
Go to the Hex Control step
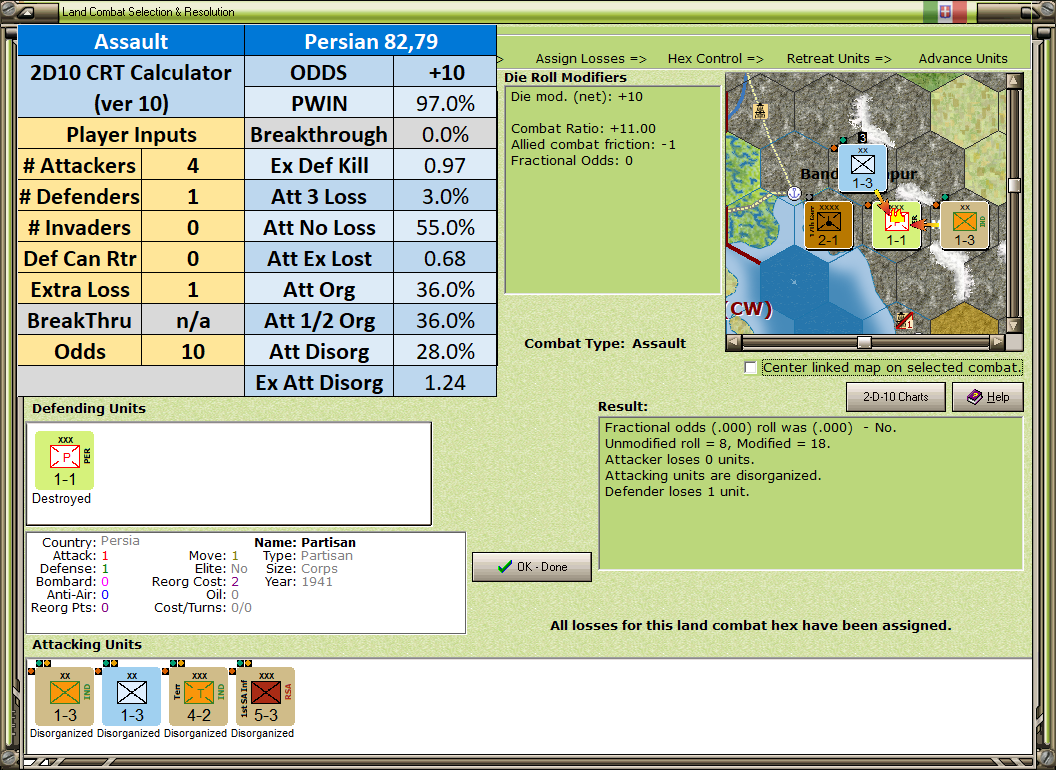click(715, 59)
